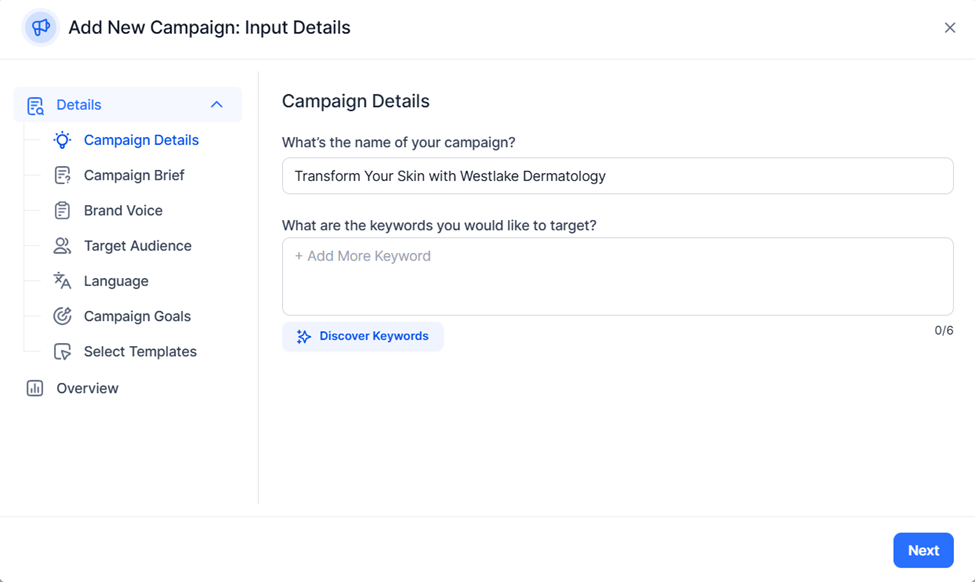Open the Overview section

(x=87, y=388)
